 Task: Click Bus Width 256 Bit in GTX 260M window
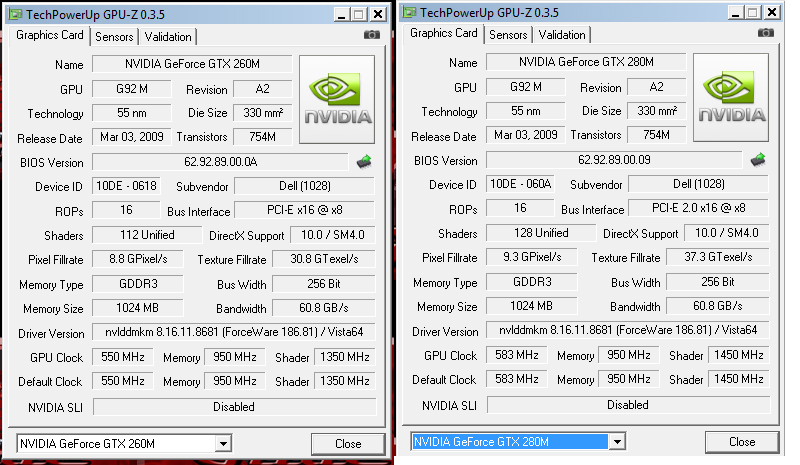click(324, 284)
